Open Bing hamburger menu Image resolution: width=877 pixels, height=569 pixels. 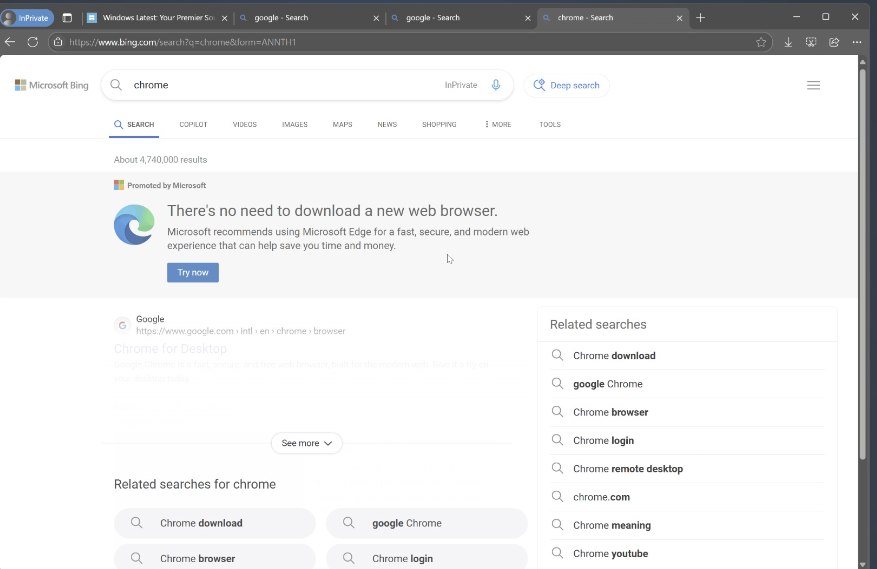[813, 86]
